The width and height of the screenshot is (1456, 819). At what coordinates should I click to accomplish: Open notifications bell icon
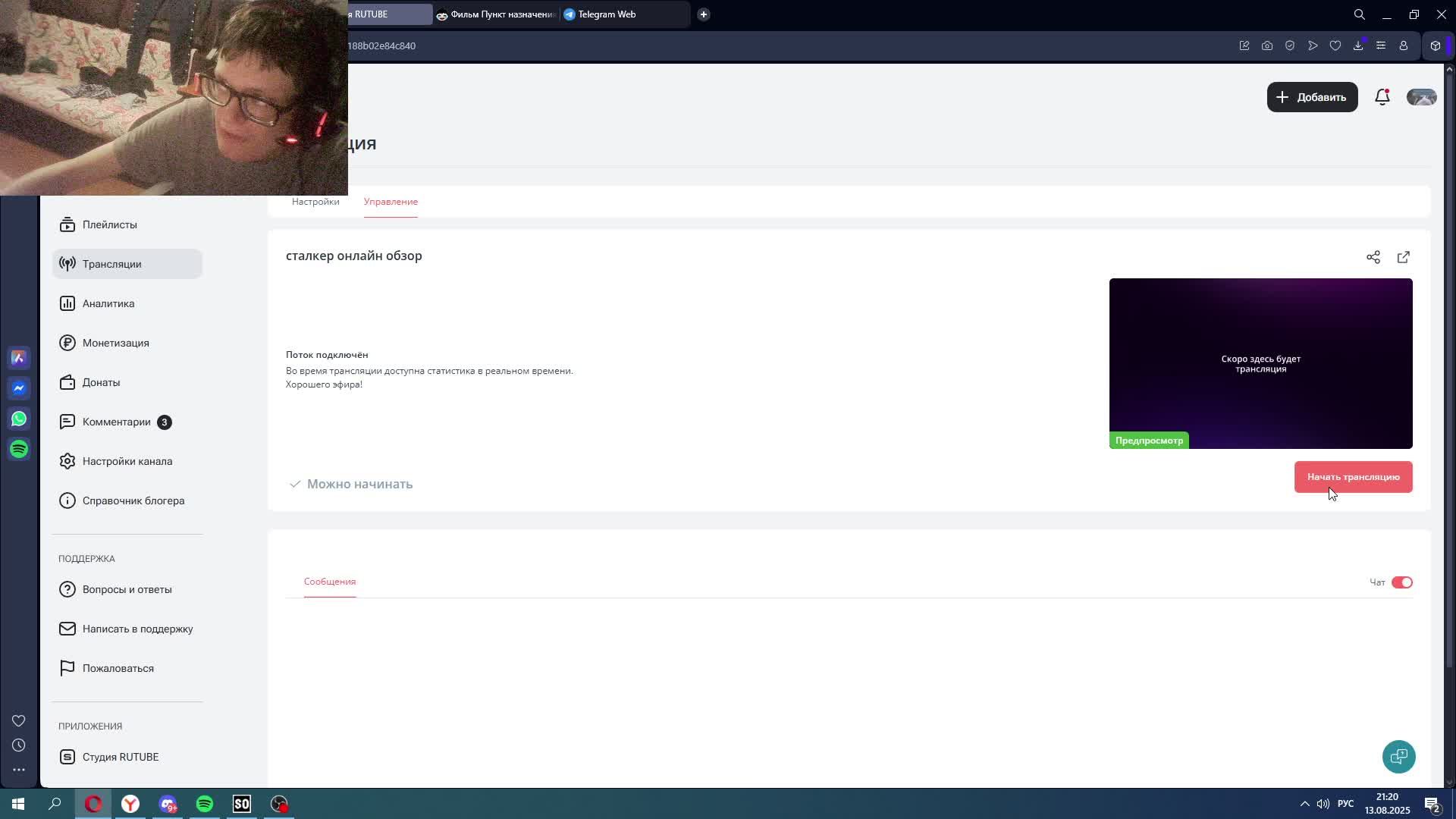tap(1382, 97)
